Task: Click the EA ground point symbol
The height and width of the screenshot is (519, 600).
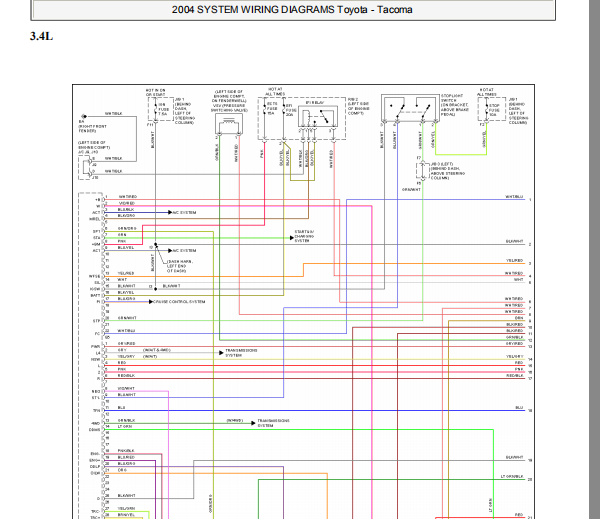Action: (x=84, y=116)
